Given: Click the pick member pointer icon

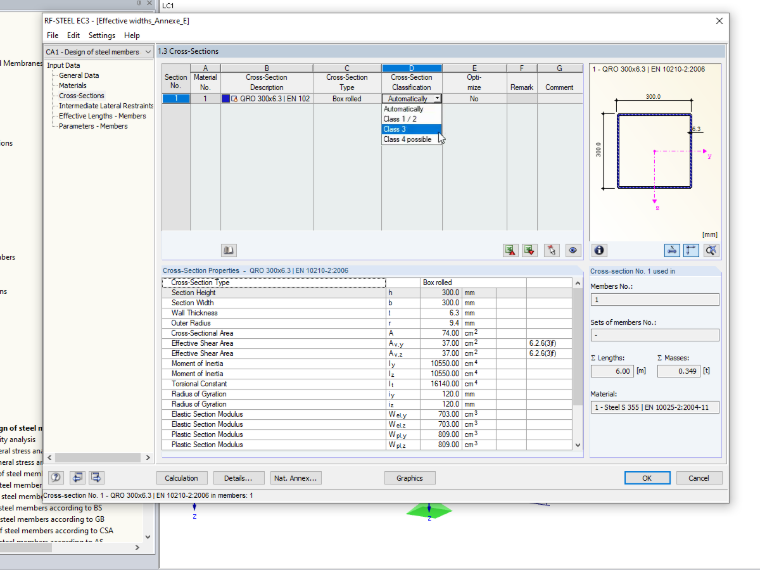Looking at the screenshot, I should (552, 250).
